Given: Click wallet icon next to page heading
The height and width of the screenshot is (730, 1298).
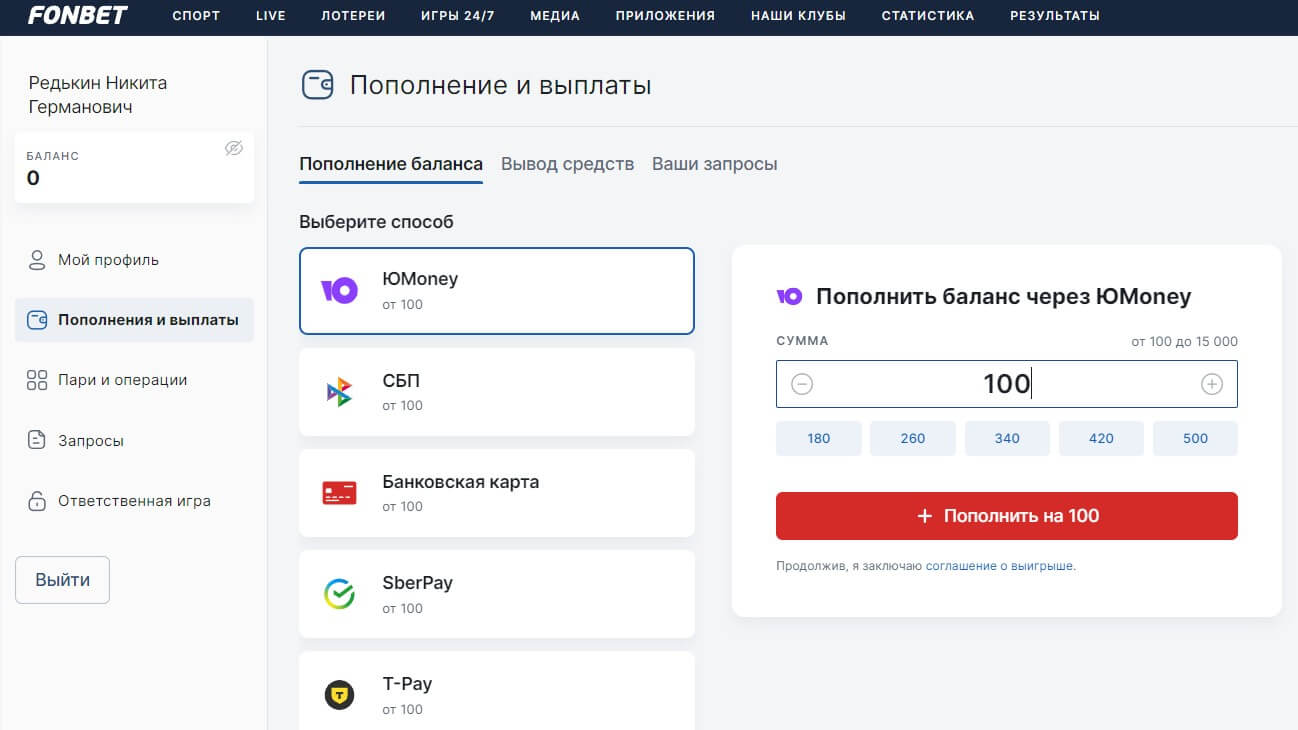Looking at the screenshot, I should (x=318, y=85).
